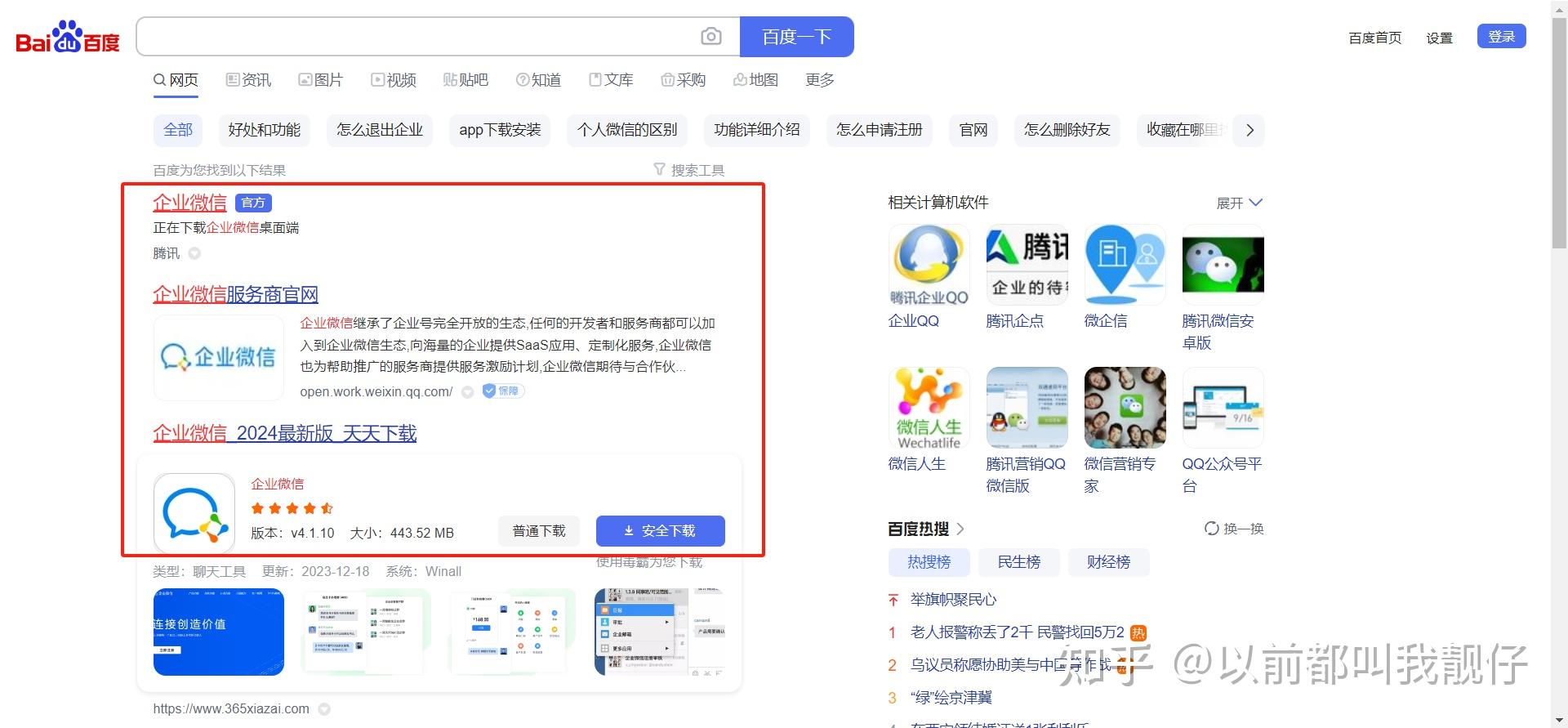Viewport: 1568px width, 728px height.
Task: Click the Baidu logo
Action: [x=68, y=37]
